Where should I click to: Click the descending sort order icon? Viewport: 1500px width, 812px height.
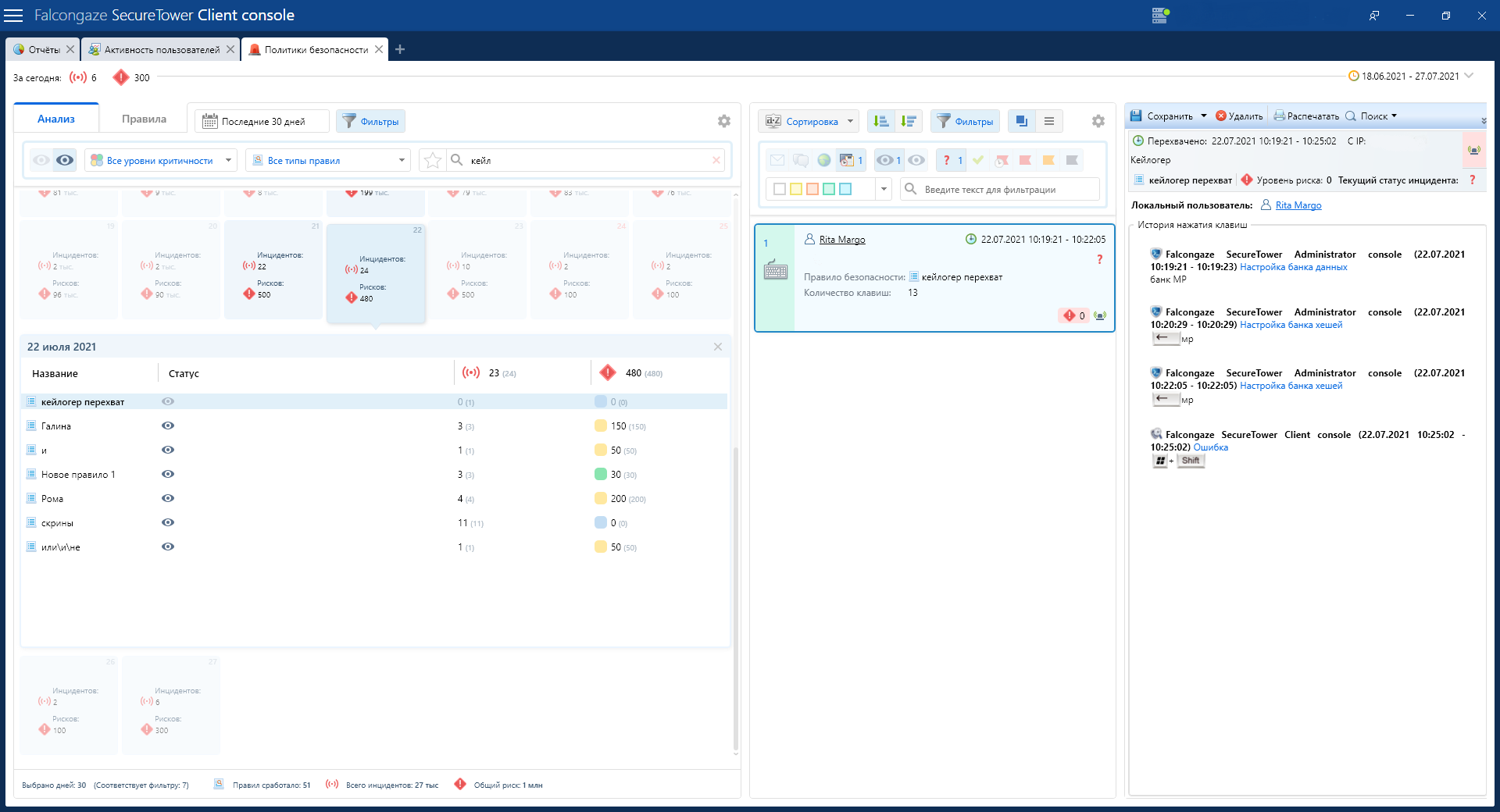(x=909, y=121)
